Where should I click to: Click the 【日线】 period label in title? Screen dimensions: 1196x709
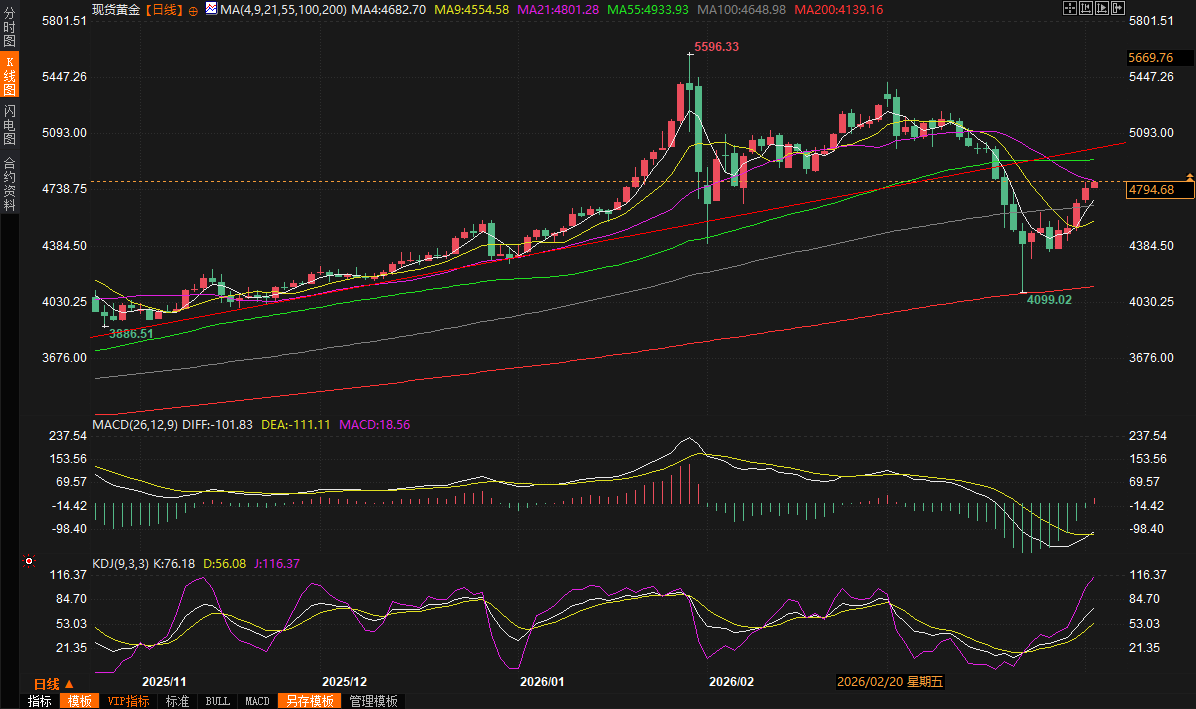point(164,10)
